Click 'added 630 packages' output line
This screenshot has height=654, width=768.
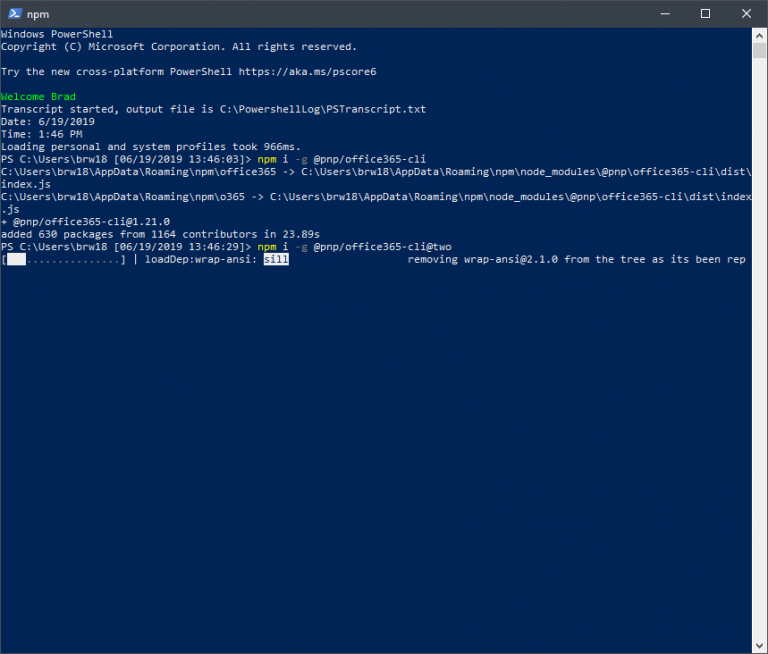point(160,234)
